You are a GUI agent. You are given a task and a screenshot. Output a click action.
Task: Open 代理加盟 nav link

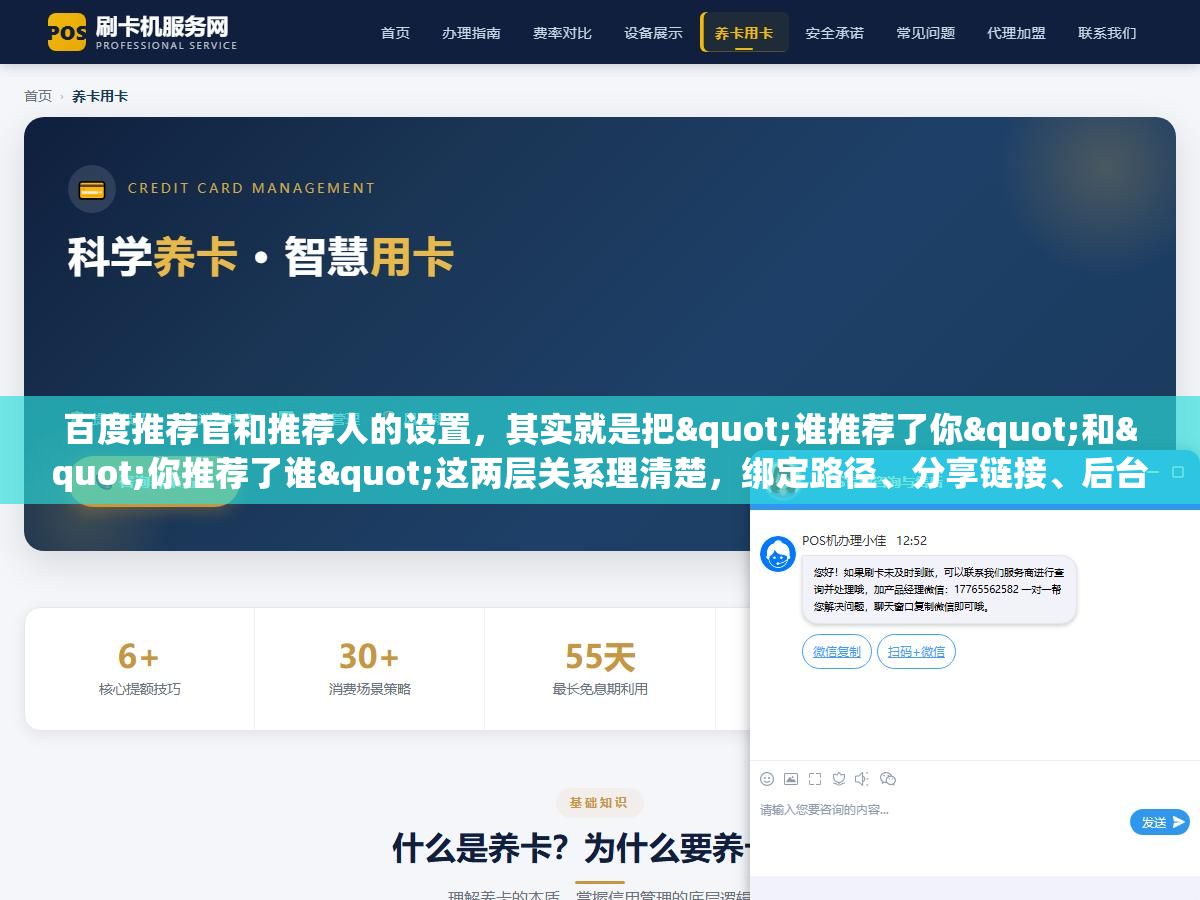pyautogui.click(x=1016, y=32)
